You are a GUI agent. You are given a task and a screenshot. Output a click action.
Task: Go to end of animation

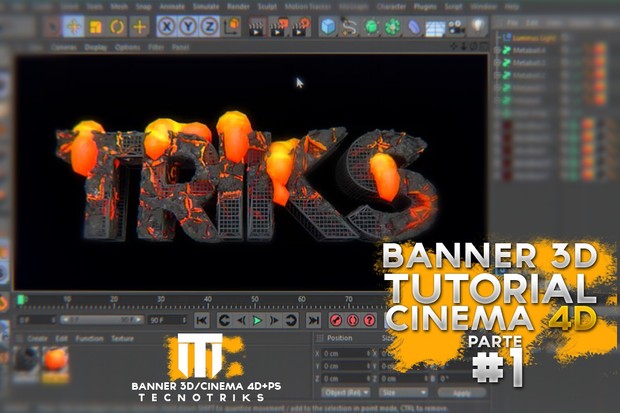tap(314, 320)
